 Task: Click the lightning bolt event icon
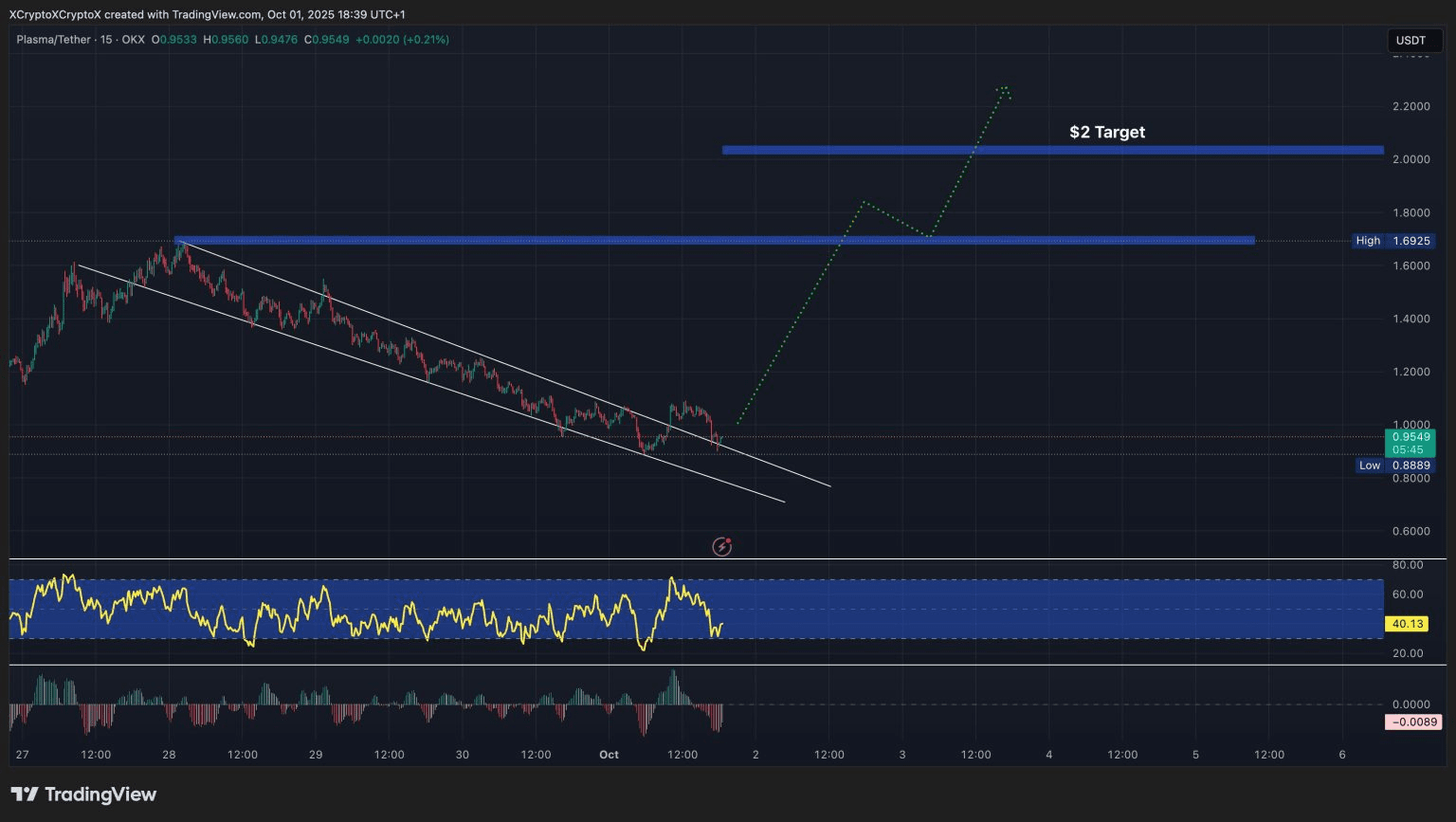pos(721,546)
